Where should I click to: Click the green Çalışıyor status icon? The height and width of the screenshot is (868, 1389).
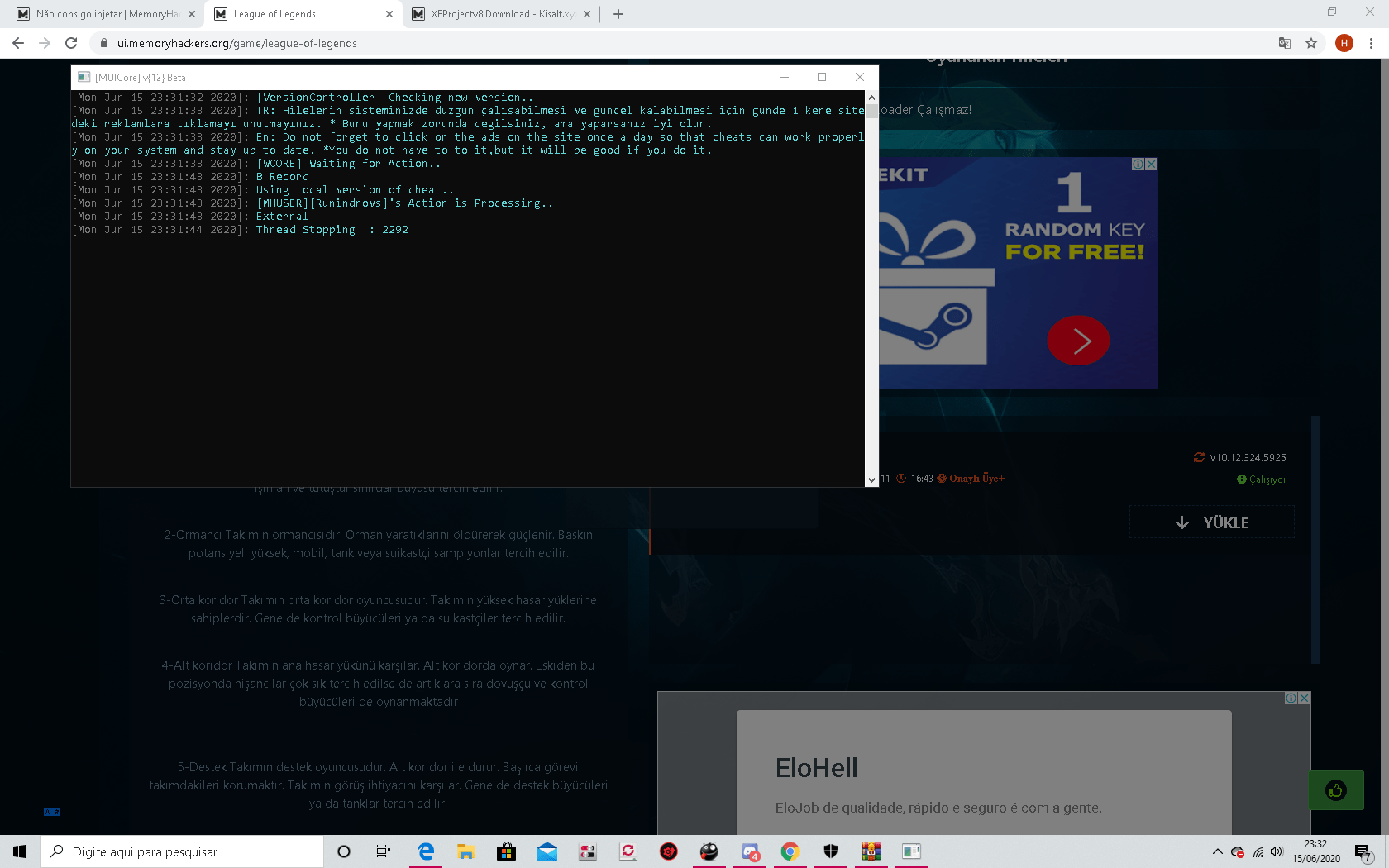click(1241, 479)
